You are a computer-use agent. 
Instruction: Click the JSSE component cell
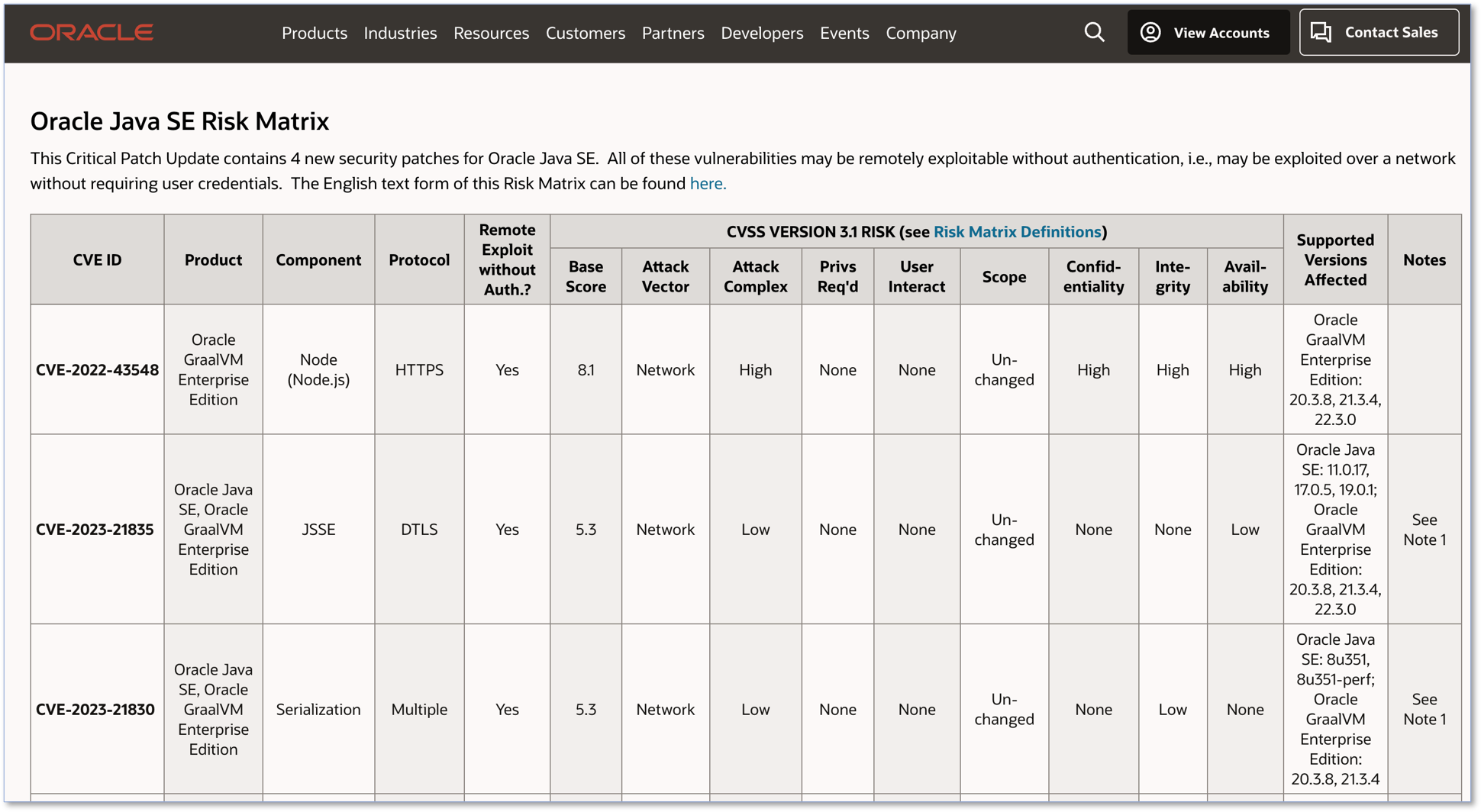318,530
